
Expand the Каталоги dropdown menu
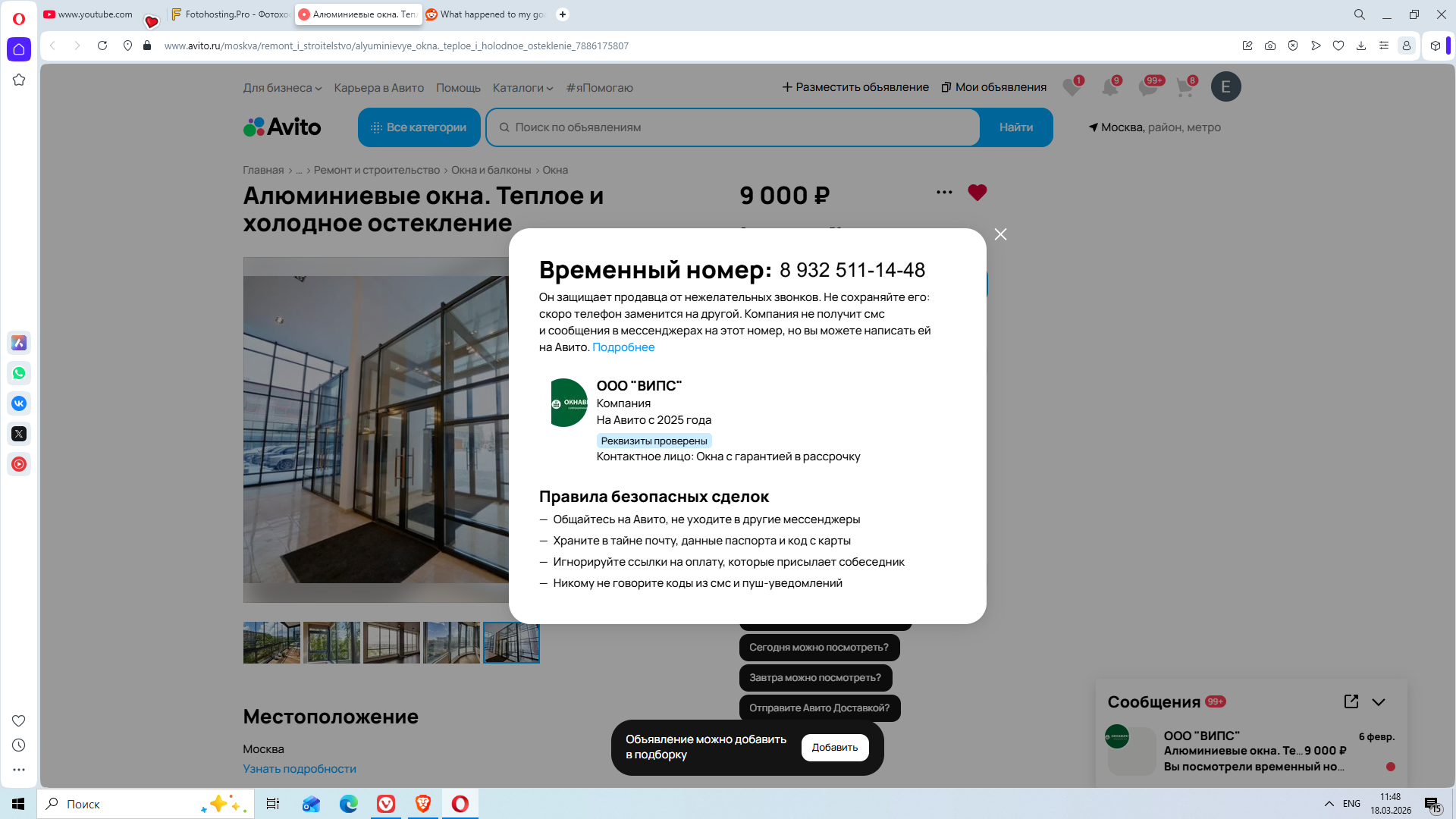(522, 88)
